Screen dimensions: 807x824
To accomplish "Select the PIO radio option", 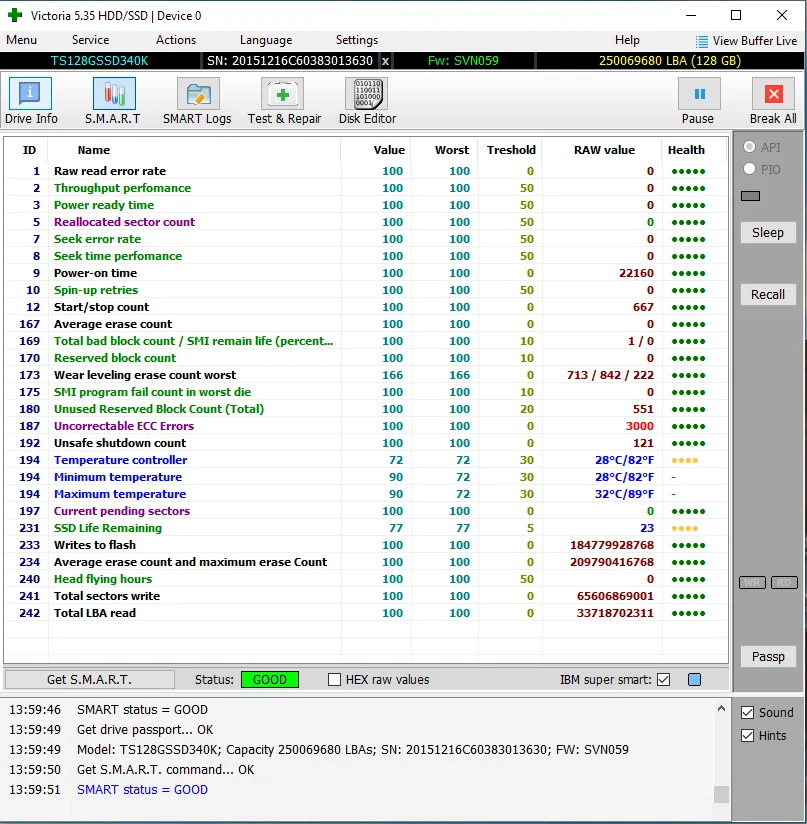I will point(749,169).
